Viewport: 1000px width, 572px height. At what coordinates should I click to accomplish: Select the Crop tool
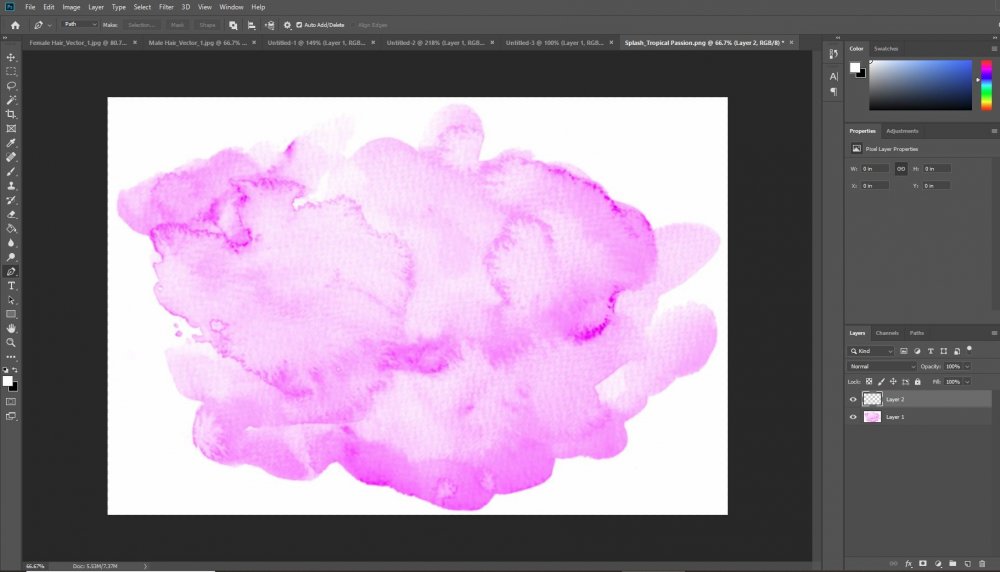coord(11,115)
